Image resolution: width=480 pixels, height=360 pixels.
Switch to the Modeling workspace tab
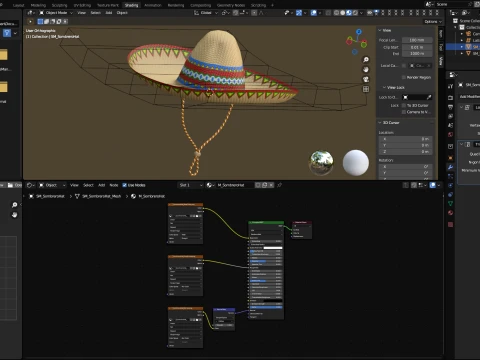point(38,5)
